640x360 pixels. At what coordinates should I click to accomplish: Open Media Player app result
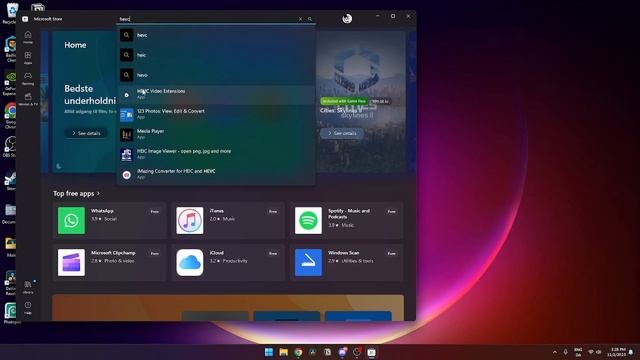coord(216,134)
